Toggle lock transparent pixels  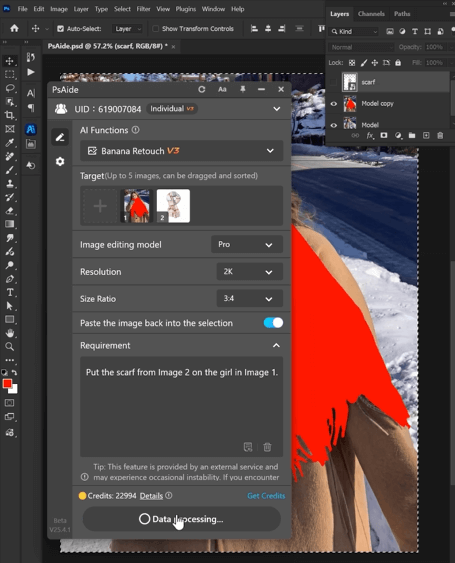[x=352, y=63]
